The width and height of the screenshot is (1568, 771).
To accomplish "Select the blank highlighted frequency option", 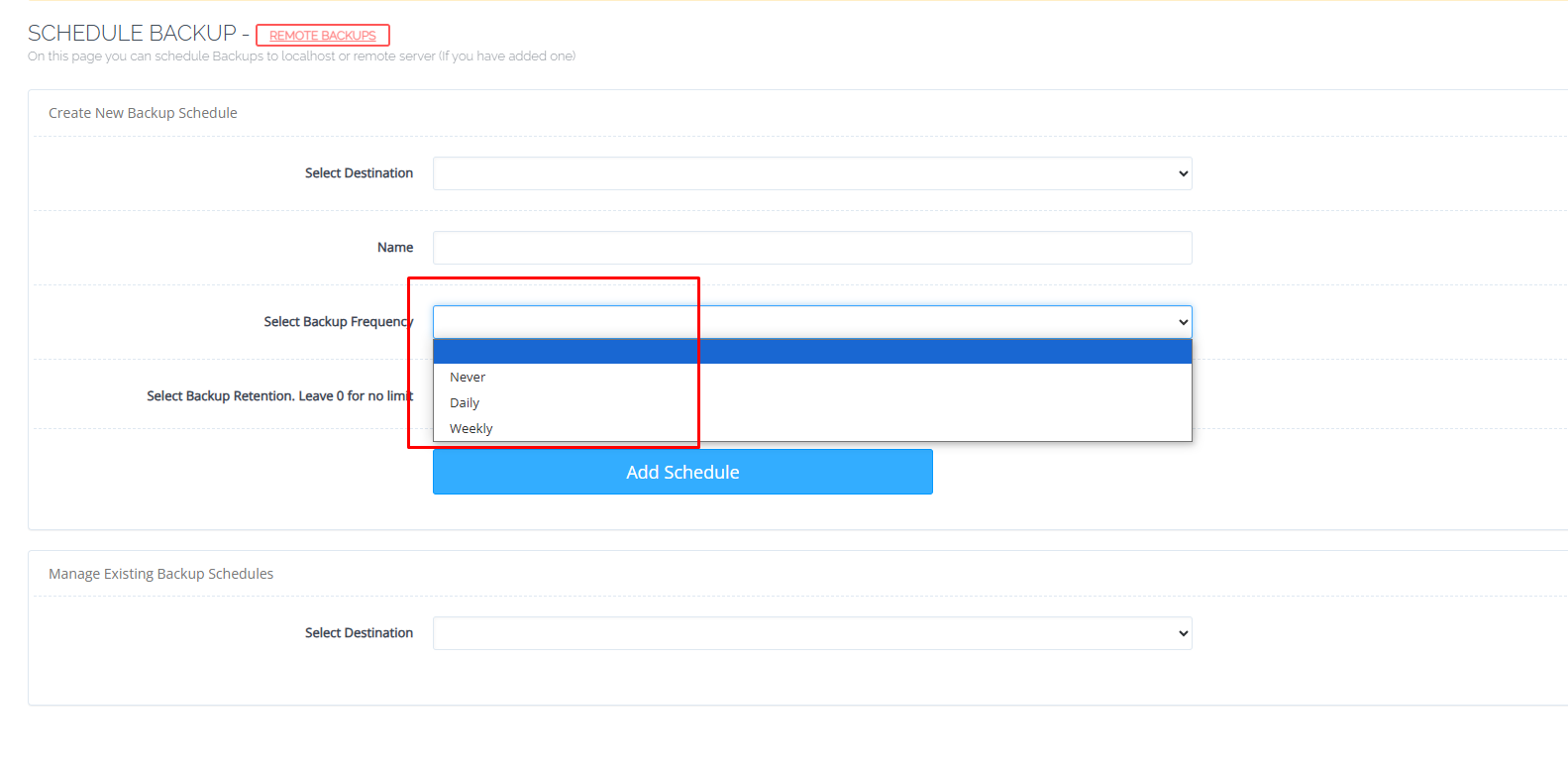I will 811,352.
